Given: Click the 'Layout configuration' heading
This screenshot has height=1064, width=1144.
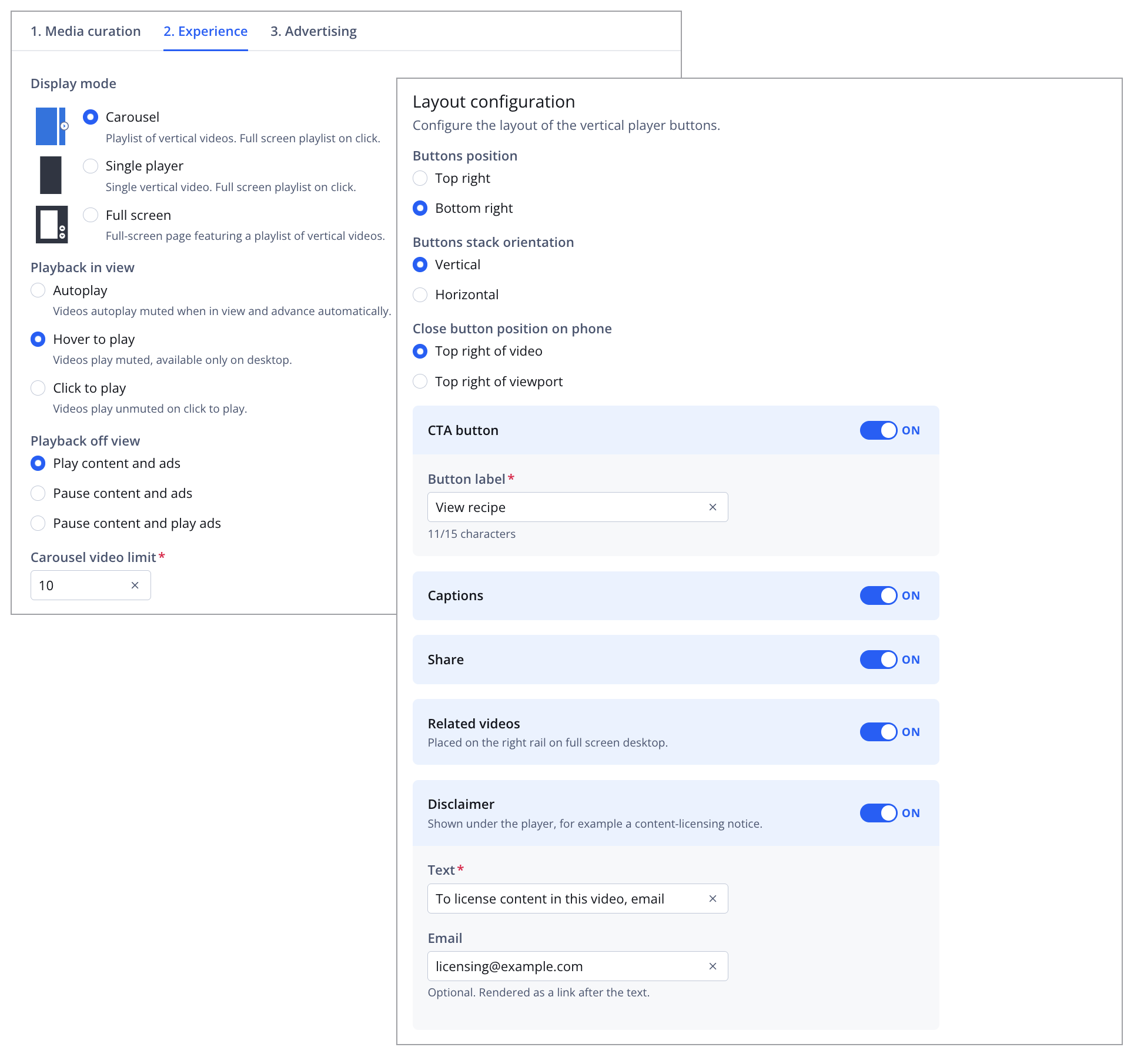Looking at the screenshot, I should pyautogui.click(x=494, y=102).
